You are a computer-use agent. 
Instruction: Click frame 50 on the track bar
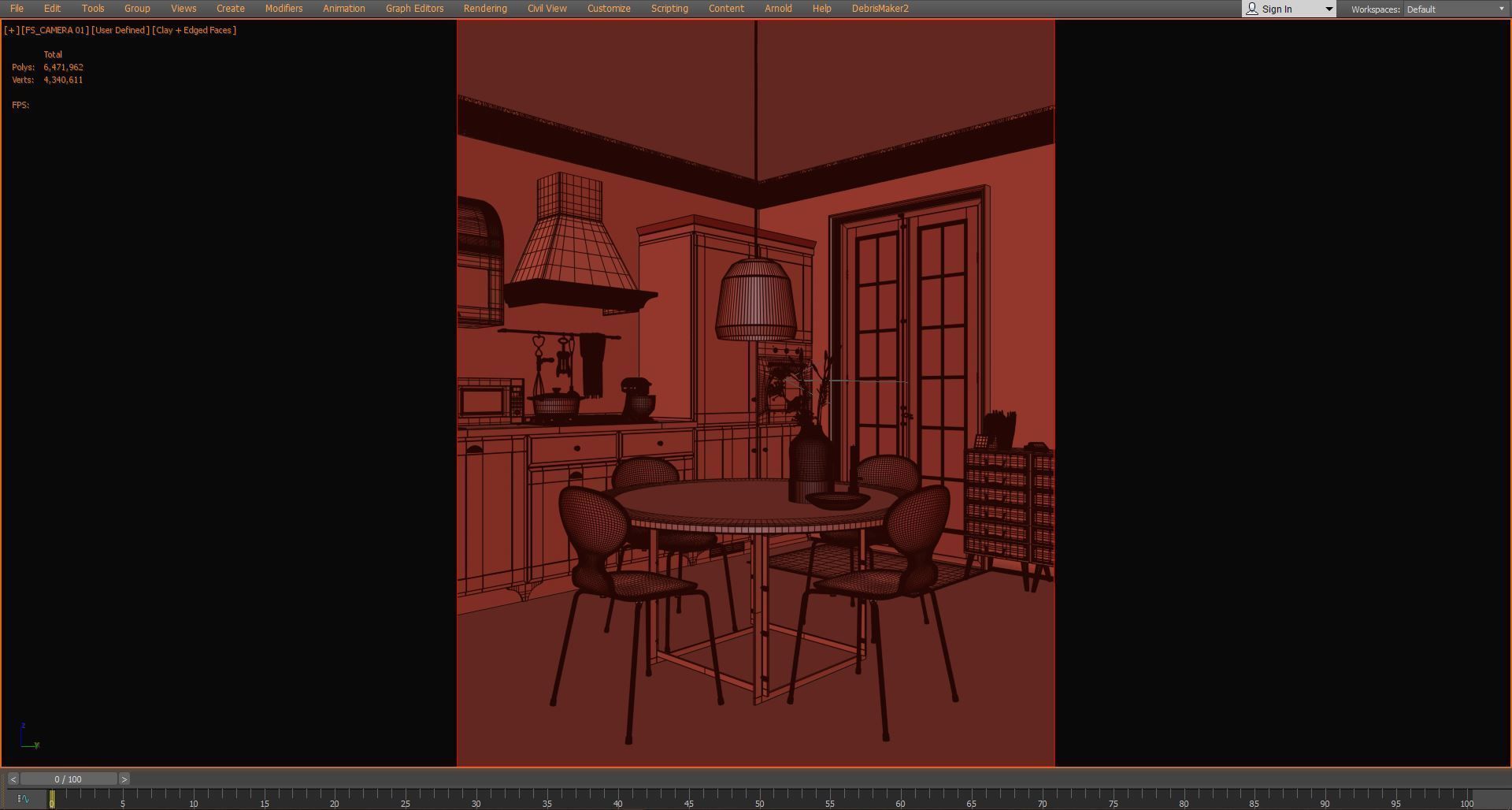coord(759,803)
